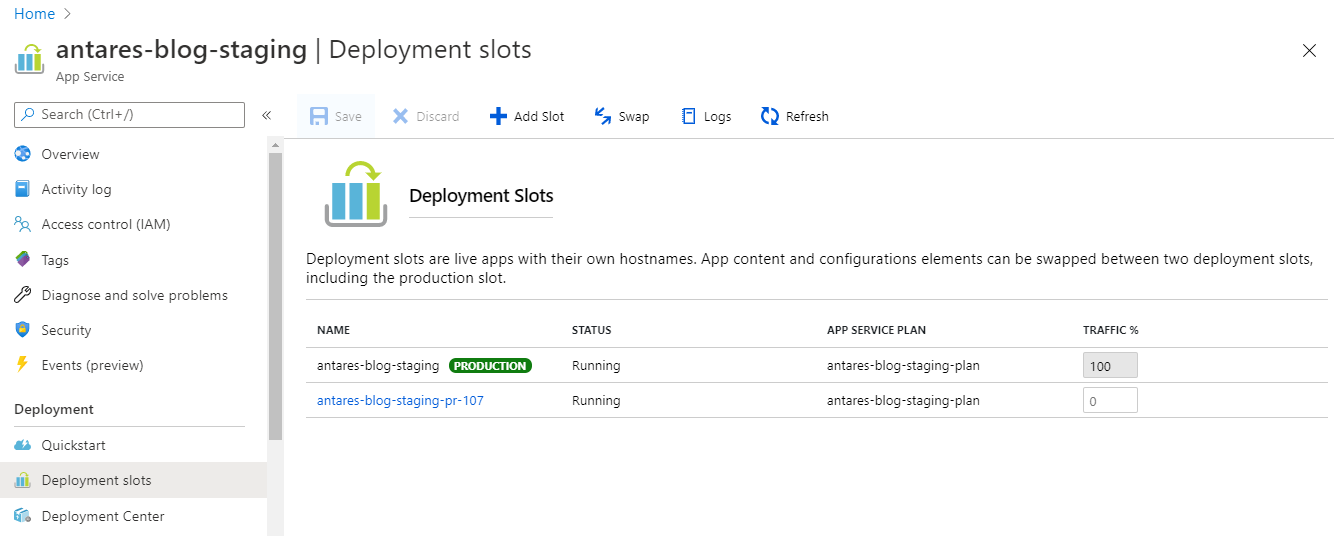The height and width of the screenshot is (536, 1334).
Task: Collapse the sidebar with the double chevron
Action: coord(266,115)
